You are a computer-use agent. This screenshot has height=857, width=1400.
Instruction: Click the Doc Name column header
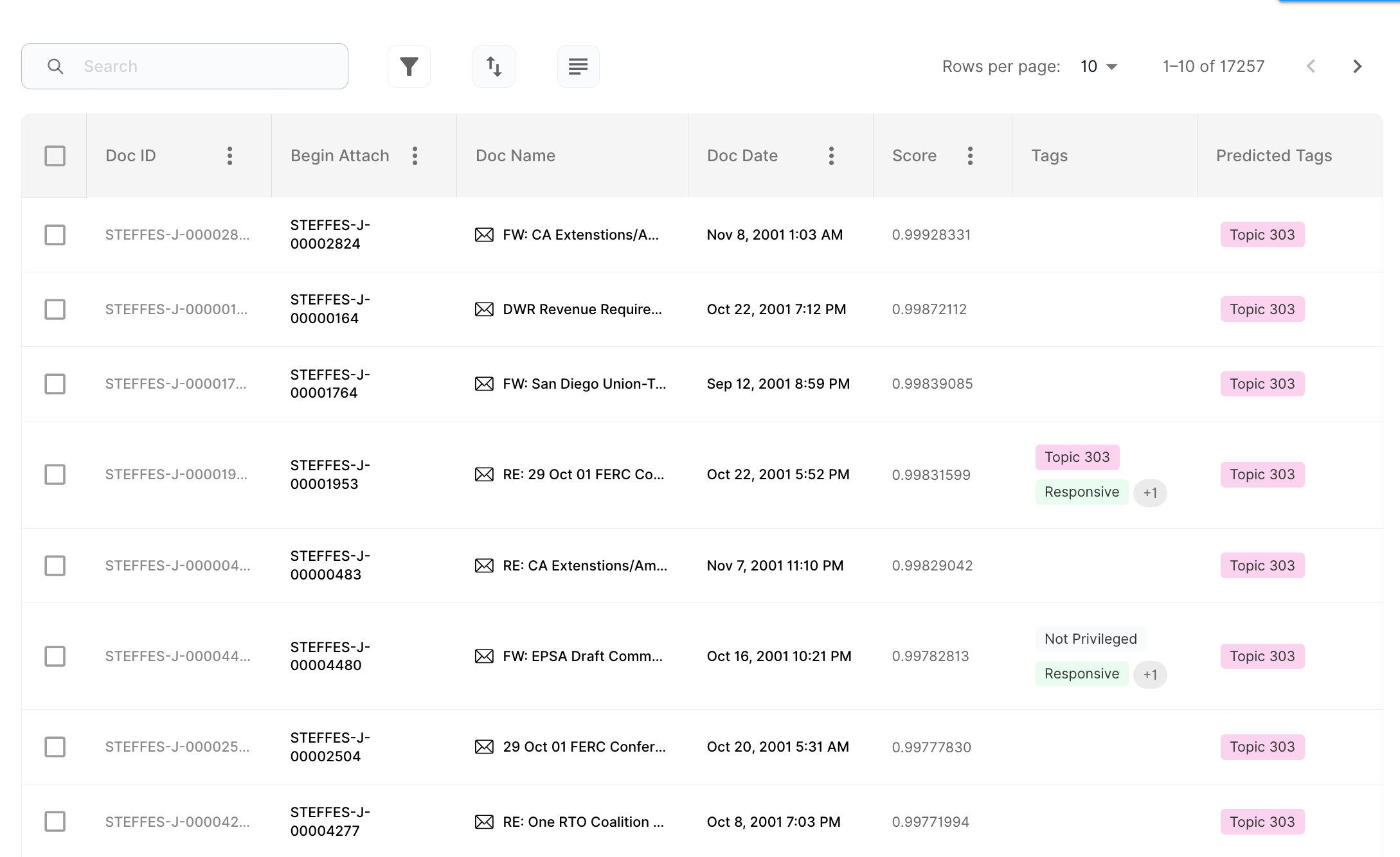click(515, 155)
